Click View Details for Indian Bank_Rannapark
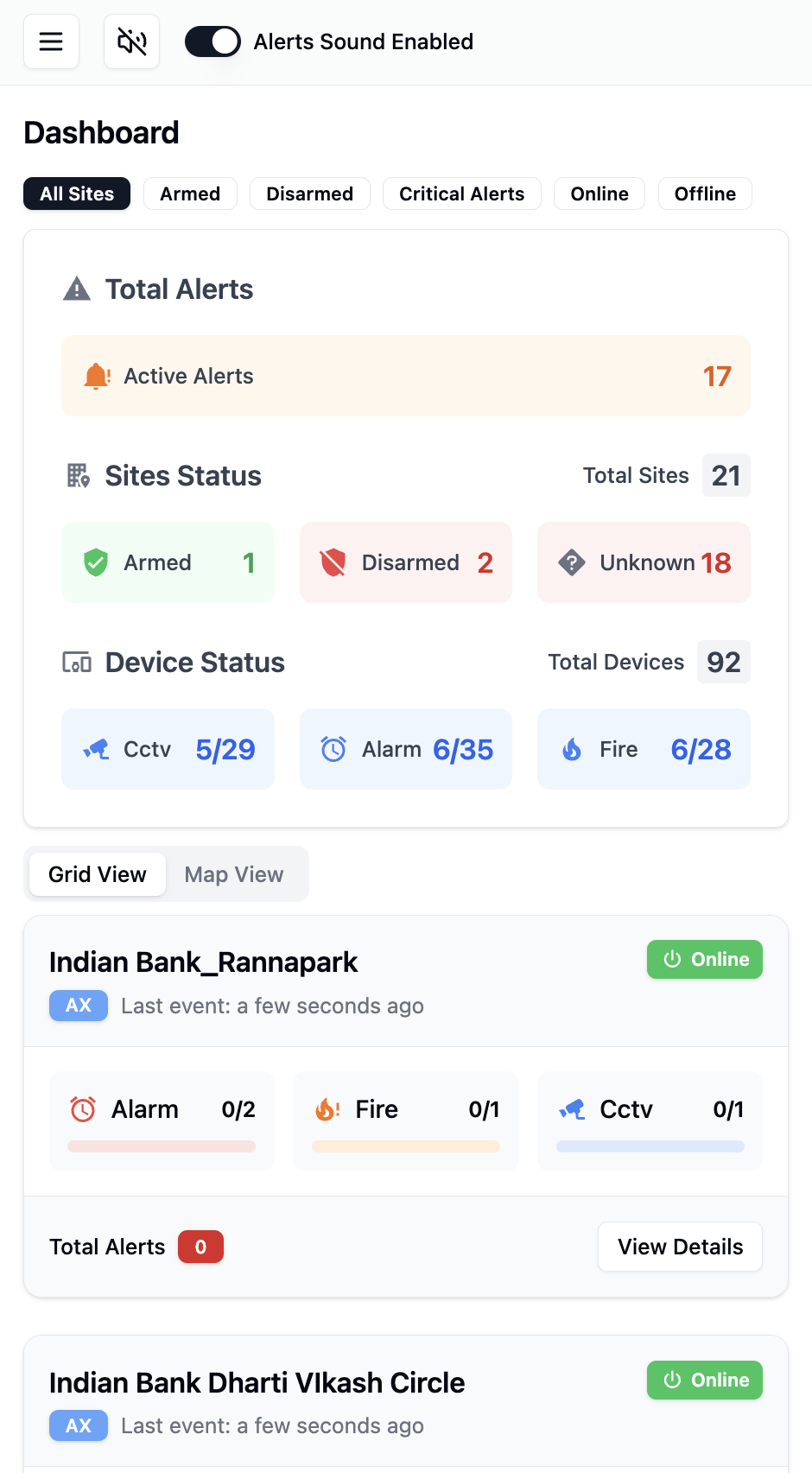The width and height of the screenshot is (812, 1479). pyautogui.click(x=680, y=1247)
